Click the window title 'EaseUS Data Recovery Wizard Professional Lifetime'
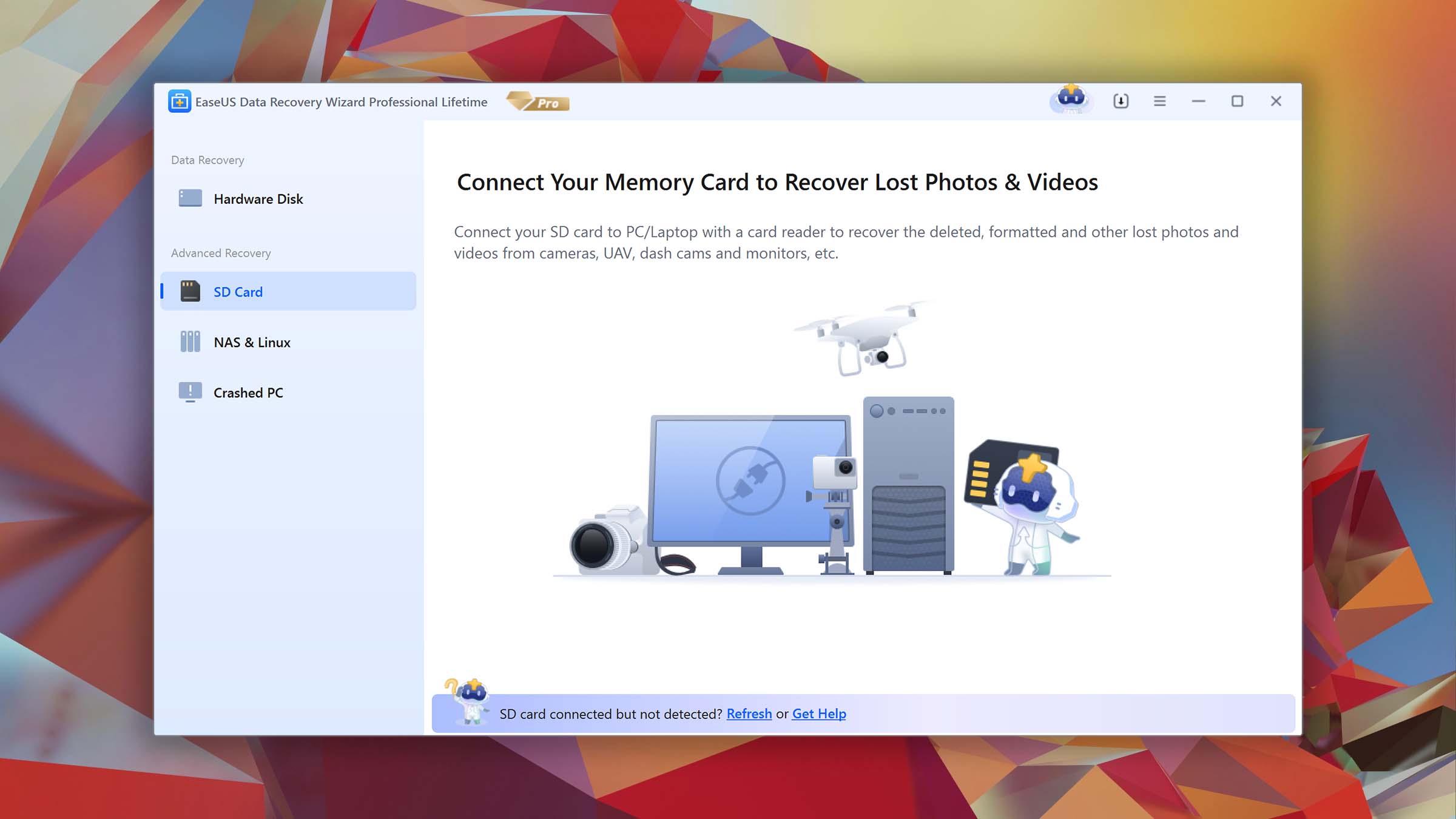This screenshot has height=819, width=1456. pyautogui.click(x=341, y=102)
